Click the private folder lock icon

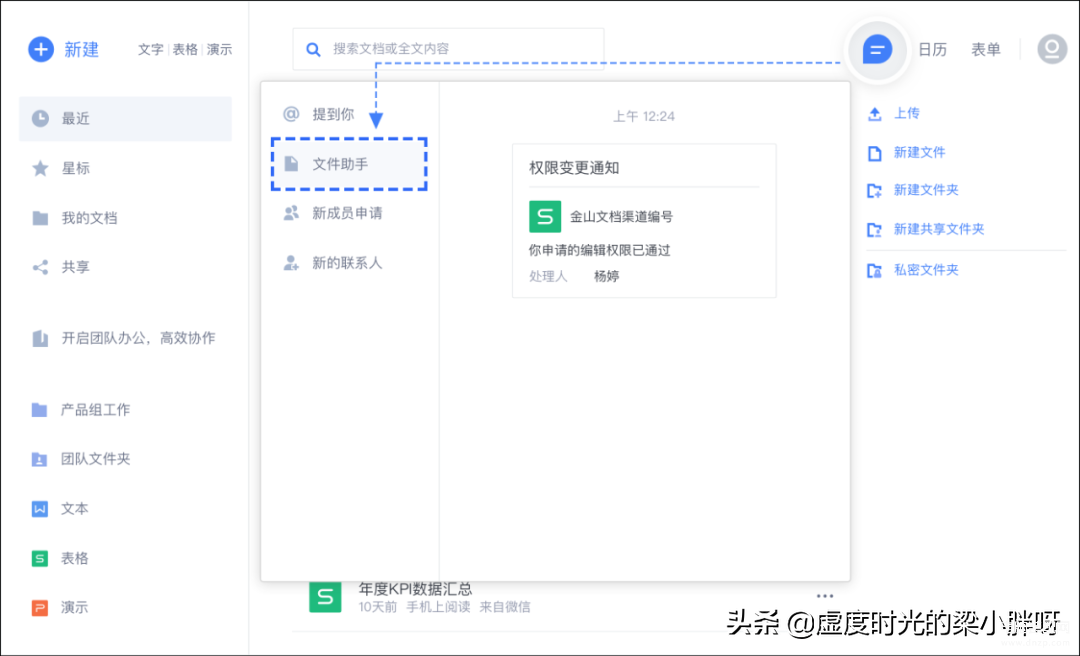tap(874, 270)
